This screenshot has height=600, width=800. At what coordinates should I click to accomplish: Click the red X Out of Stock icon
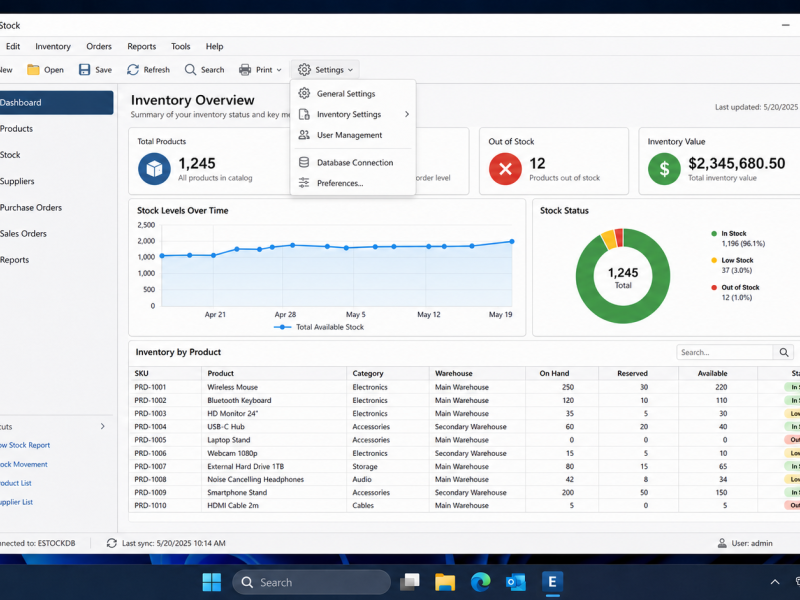pos(505,168)
